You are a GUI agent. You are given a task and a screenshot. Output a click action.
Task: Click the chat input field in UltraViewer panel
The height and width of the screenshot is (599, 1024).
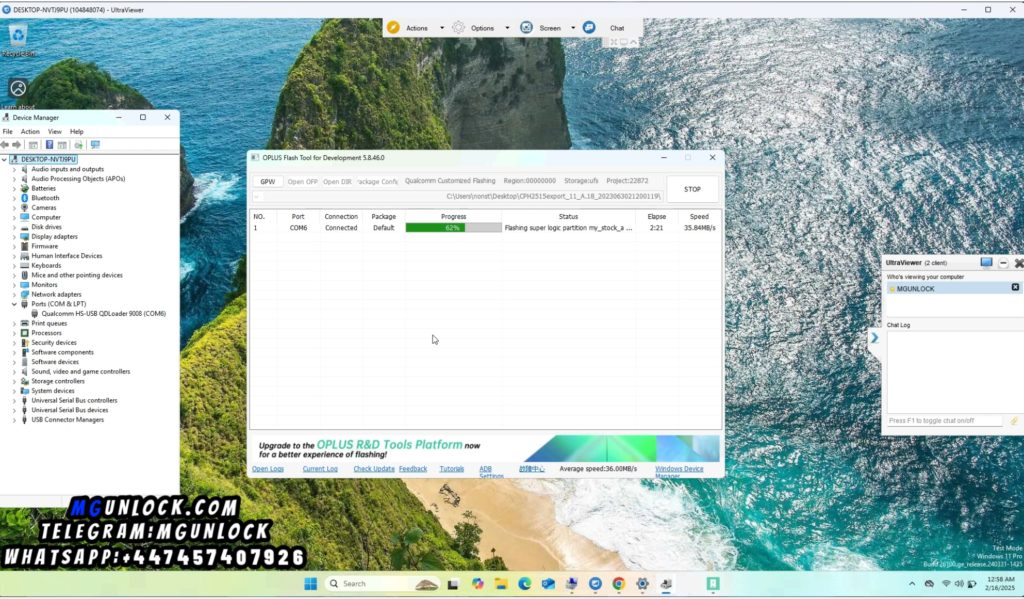coord(944,421)
